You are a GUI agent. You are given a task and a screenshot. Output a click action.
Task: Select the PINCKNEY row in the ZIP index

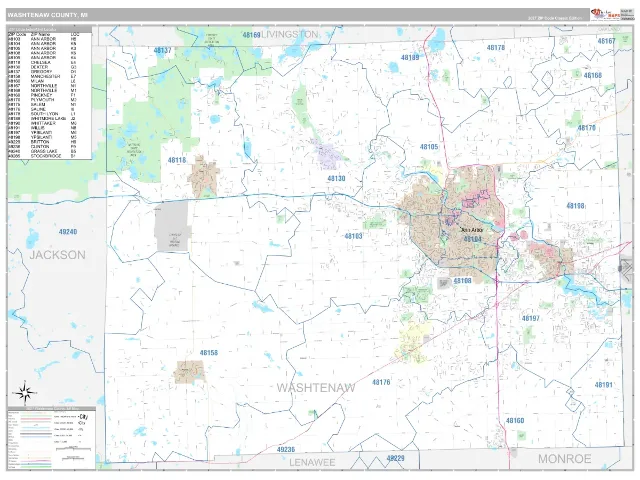pyautogui.click(x=42, y=95)
